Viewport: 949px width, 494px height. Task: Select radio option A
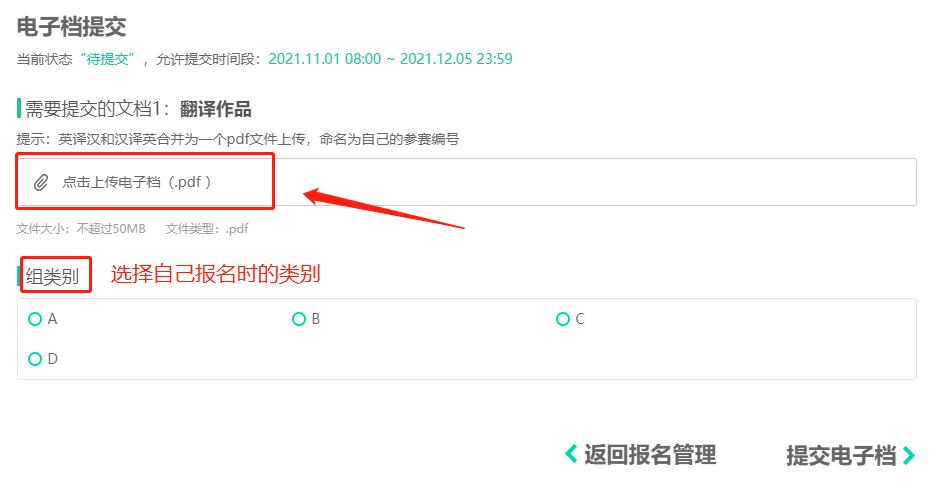tap(35, 319)
